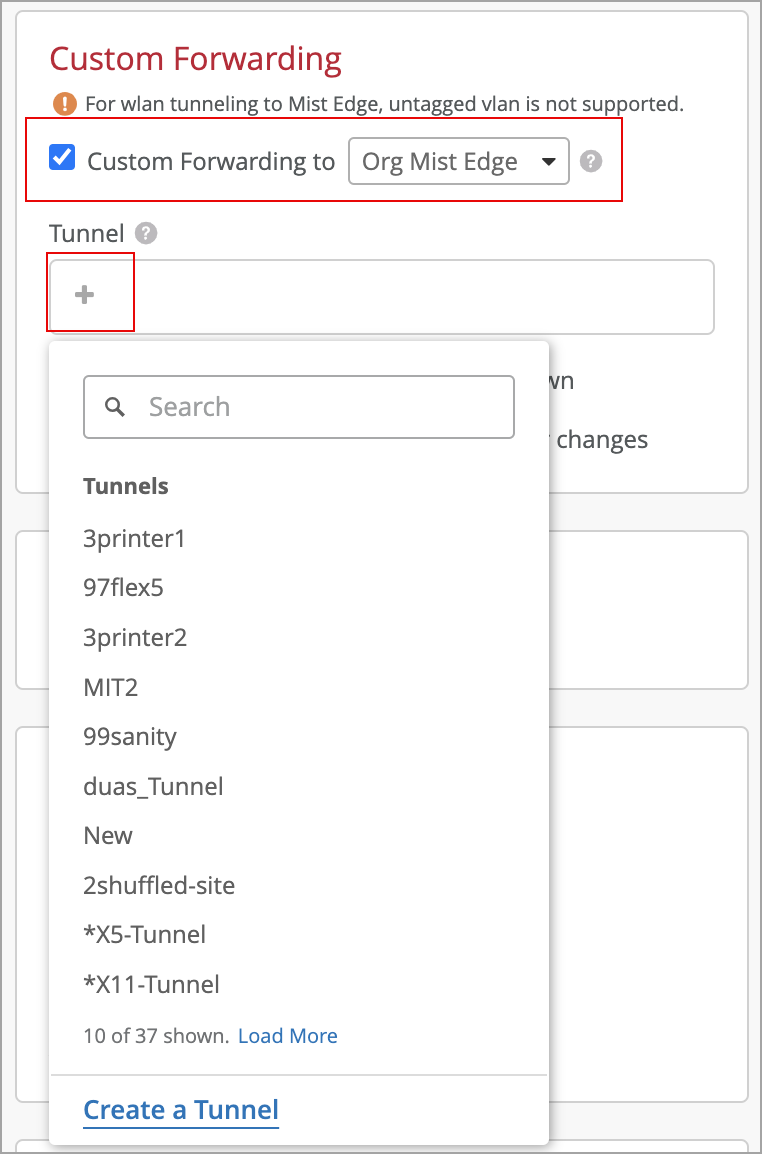The image size is (762, 1154).
Task: Click help icon next to Tunnel label
Action: (x=146, y=234)
